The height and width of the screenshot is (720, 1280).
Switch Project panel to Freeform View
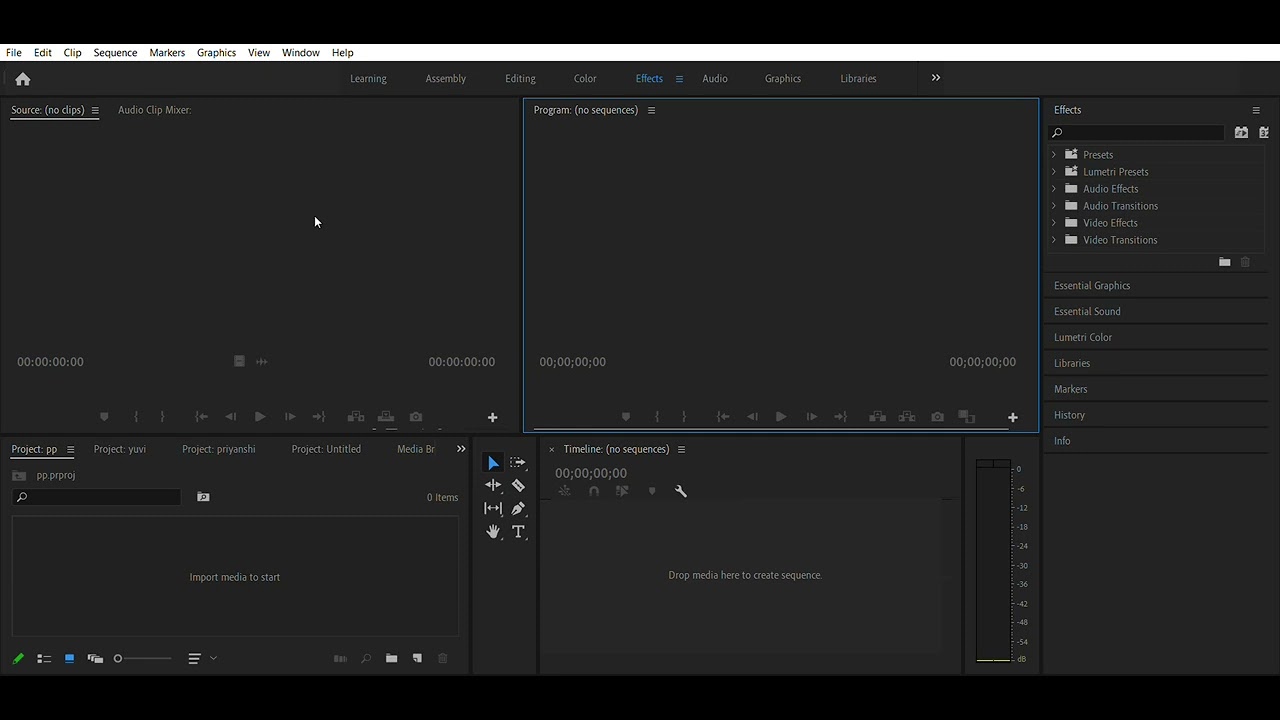pos(95,658)
